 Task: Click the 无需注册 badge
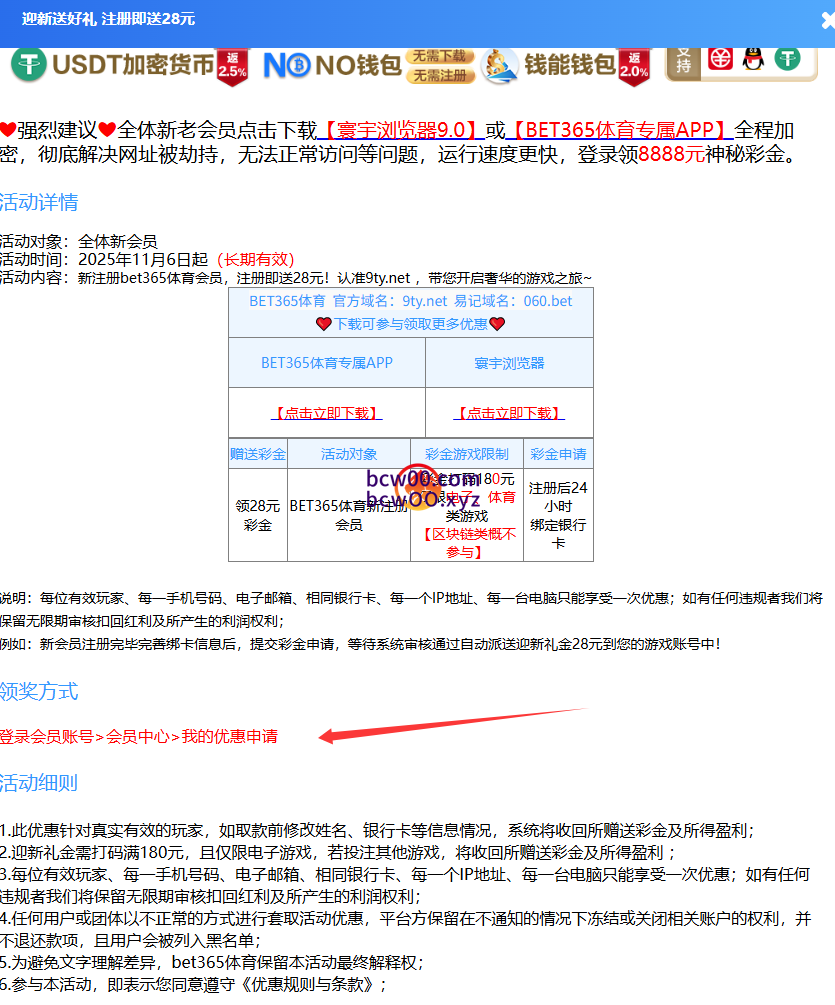(440, 76)
